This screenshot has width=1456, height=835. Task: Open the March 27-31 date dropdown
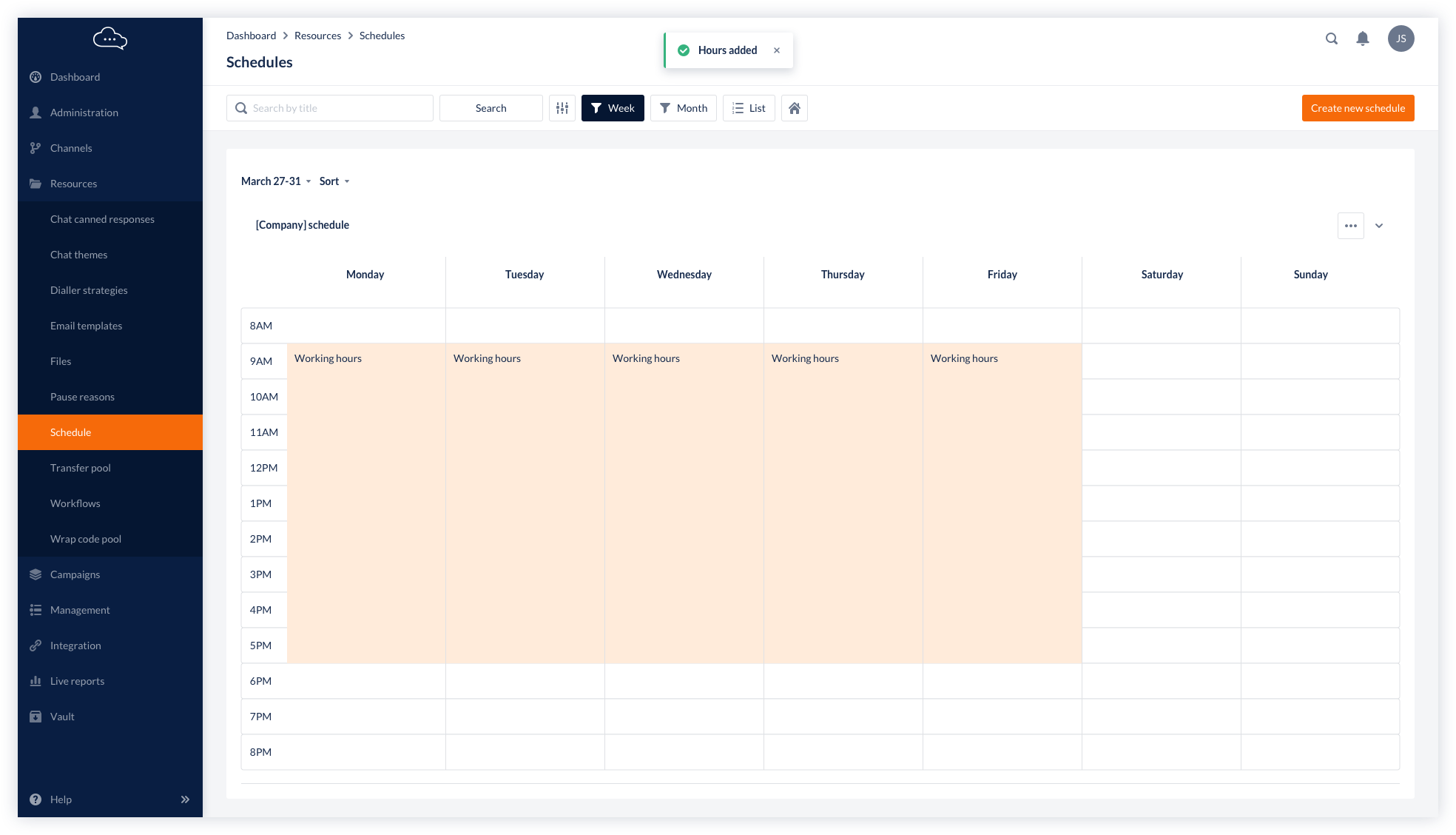pos(275,181)
